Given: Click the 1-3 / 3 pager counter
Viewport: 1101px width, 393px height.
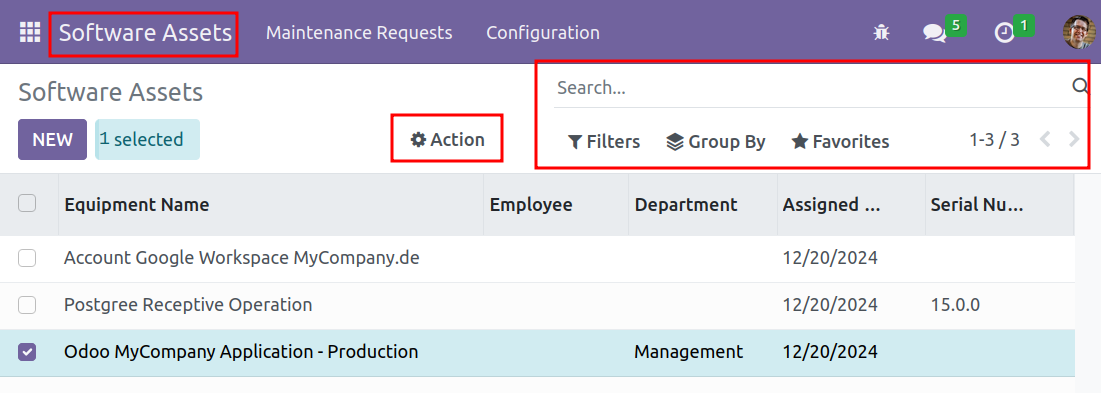Looking at the screenshot, I should coord(994,140).
